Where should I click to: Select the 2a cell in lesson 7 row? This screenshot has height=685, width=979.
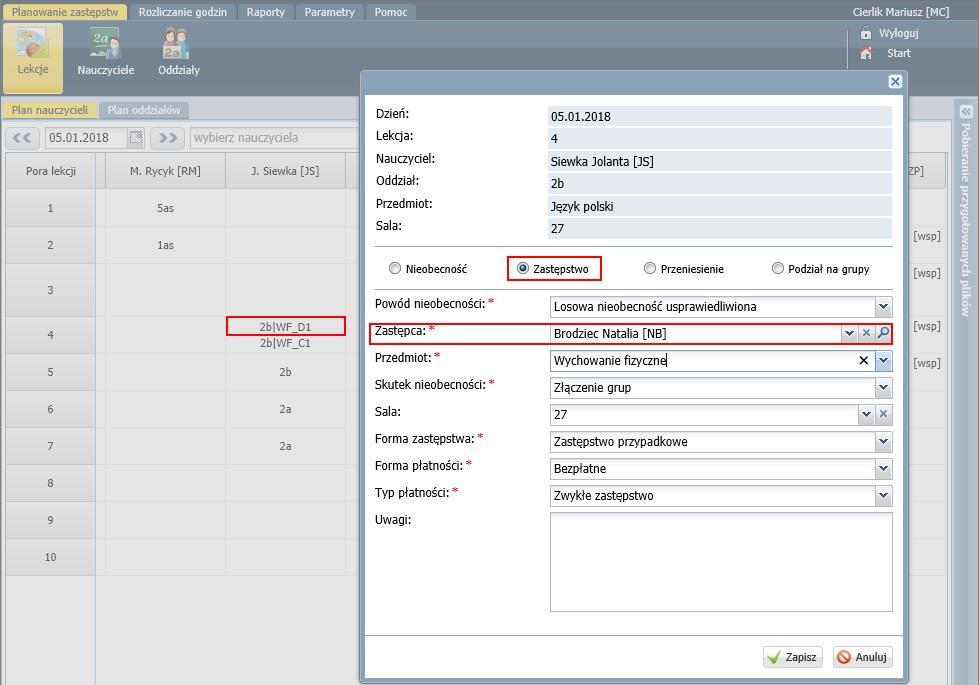[x=285, y=446]
